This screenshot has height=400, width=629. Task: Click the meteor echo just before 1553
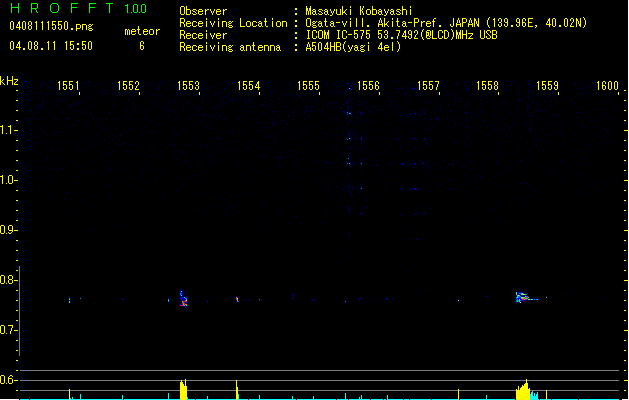tap(183, 299)
